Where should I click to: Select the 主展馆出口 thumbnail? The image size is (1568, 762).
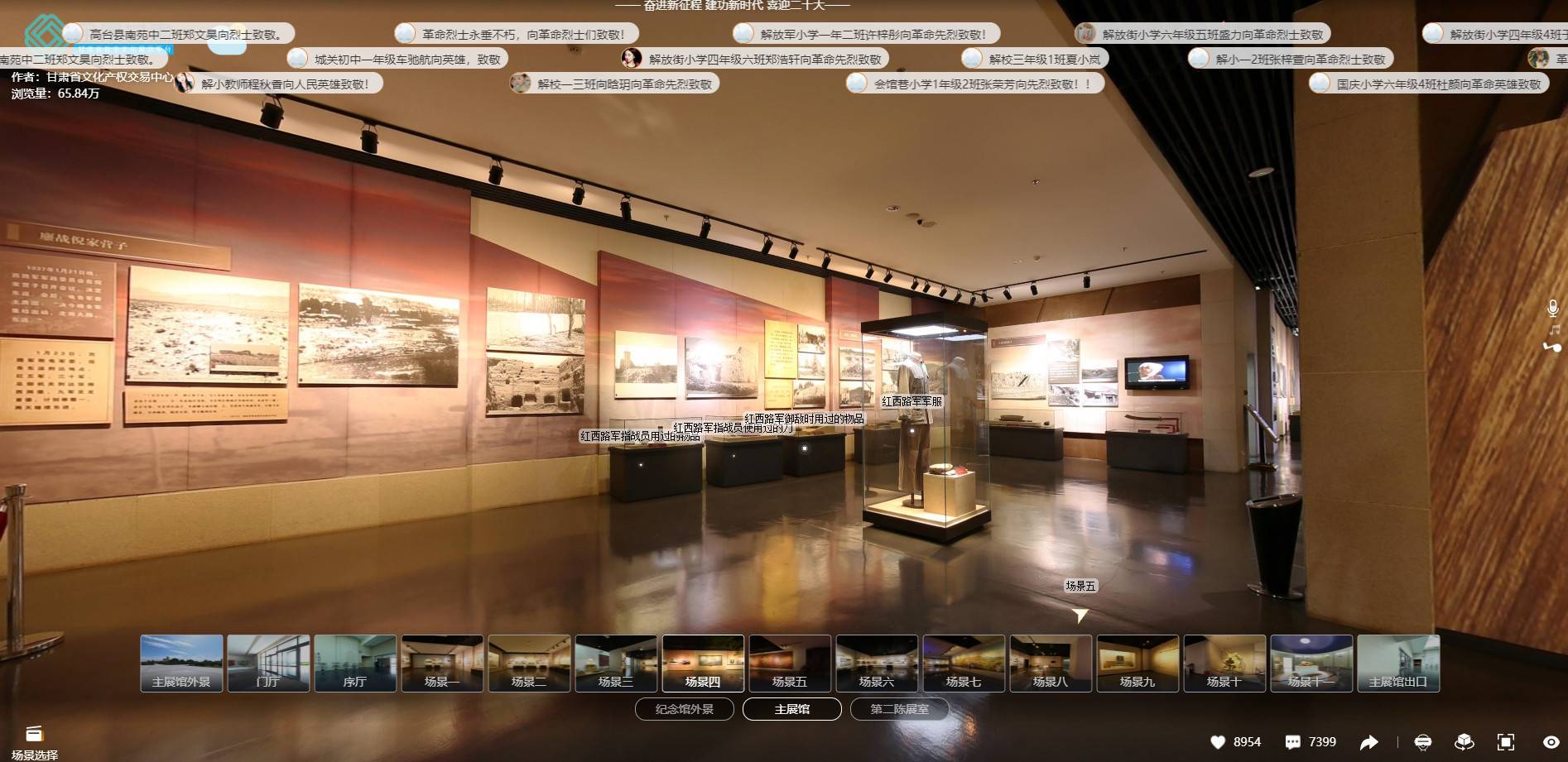click(x=1398, y=662)
